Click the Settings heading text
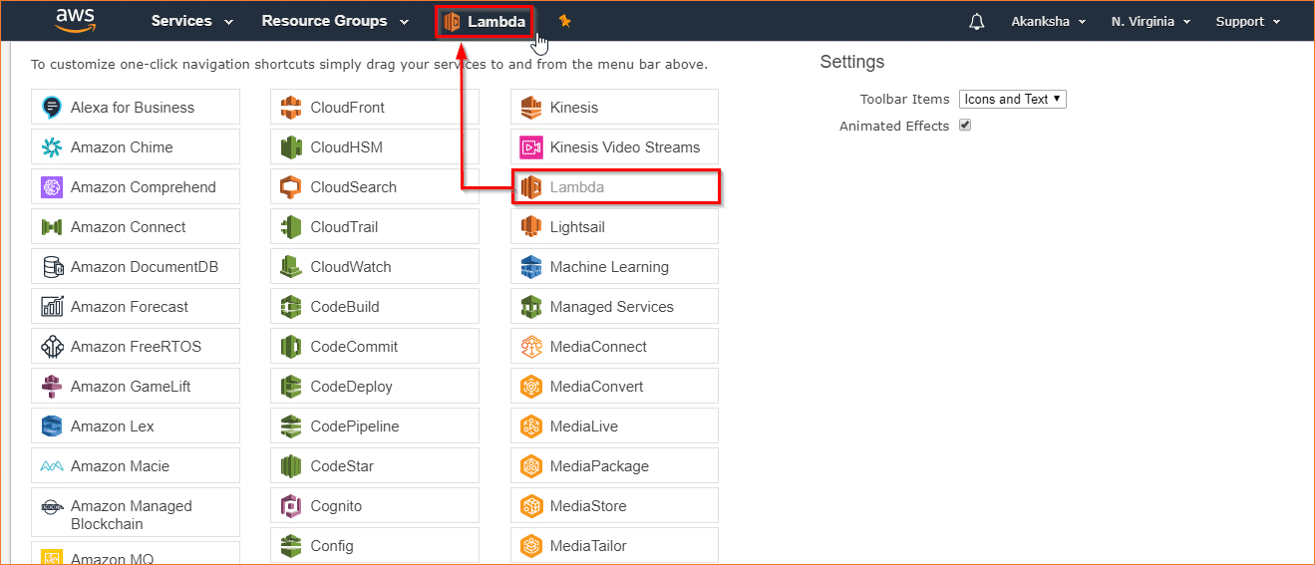 pos(852,62)
